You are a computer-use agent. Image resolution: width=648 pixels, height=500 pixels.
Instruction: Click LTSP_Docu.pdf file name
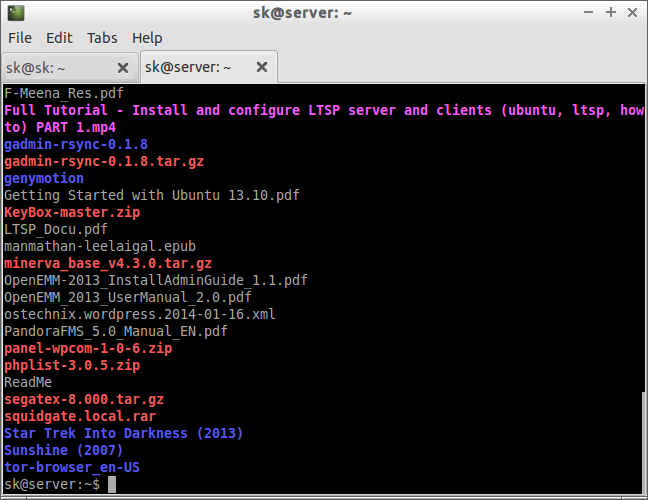[56, 229]
